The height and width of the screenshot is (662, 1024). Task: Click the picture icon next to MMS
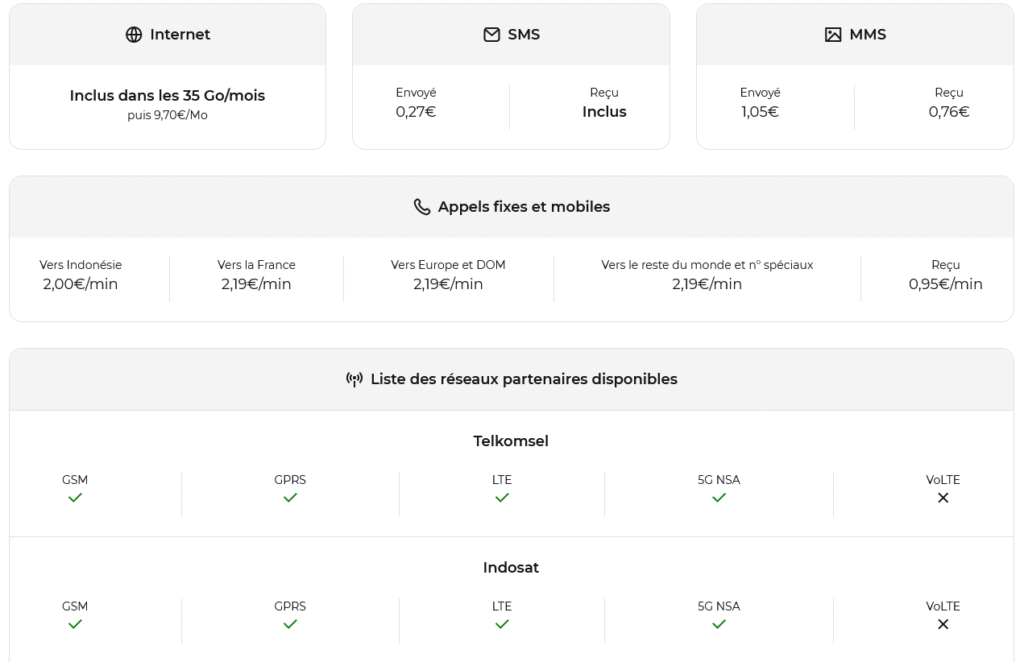point(833,33)
